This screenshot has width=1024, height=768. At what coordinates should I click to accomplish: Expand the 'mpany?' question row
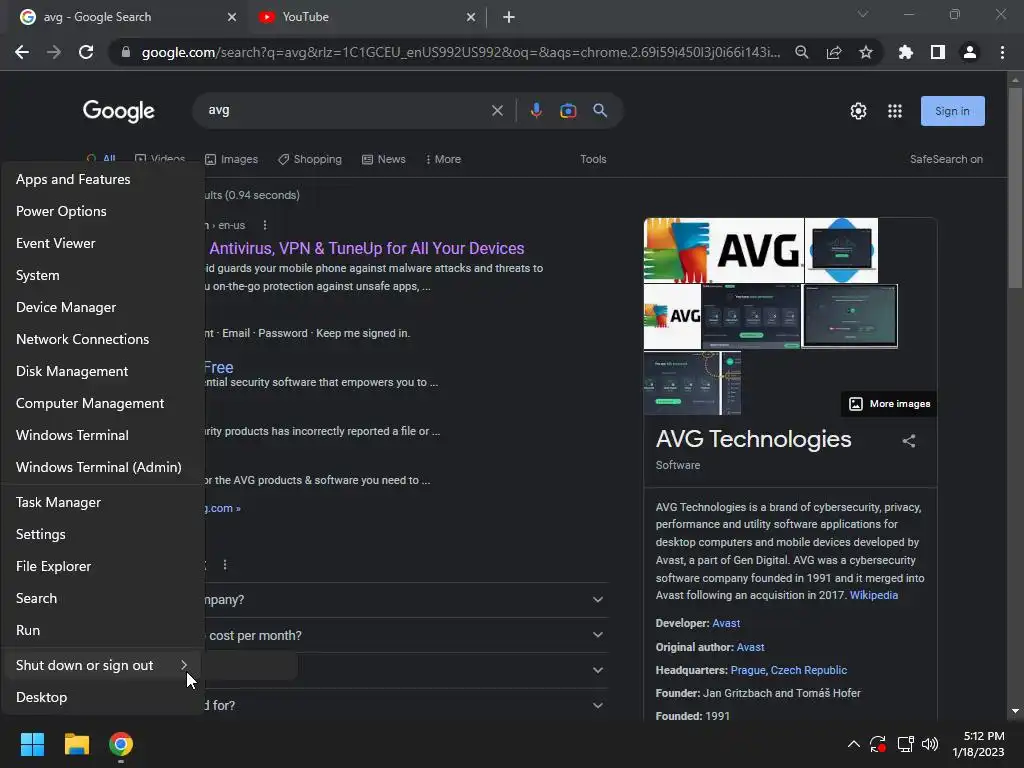pos(598,600)
